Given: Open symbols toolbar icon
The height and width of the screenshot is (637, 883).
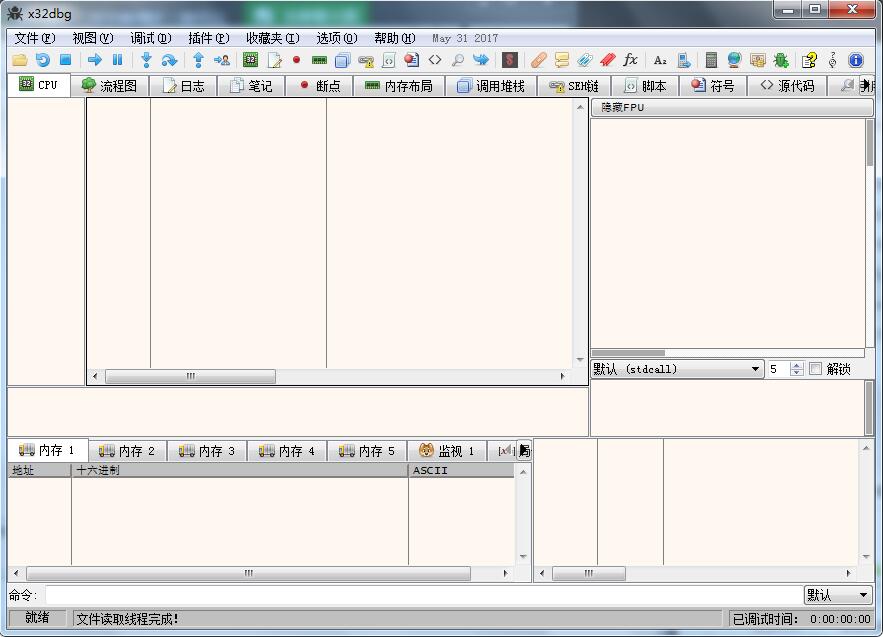Looking at the screenshot, I should (412, 60).
